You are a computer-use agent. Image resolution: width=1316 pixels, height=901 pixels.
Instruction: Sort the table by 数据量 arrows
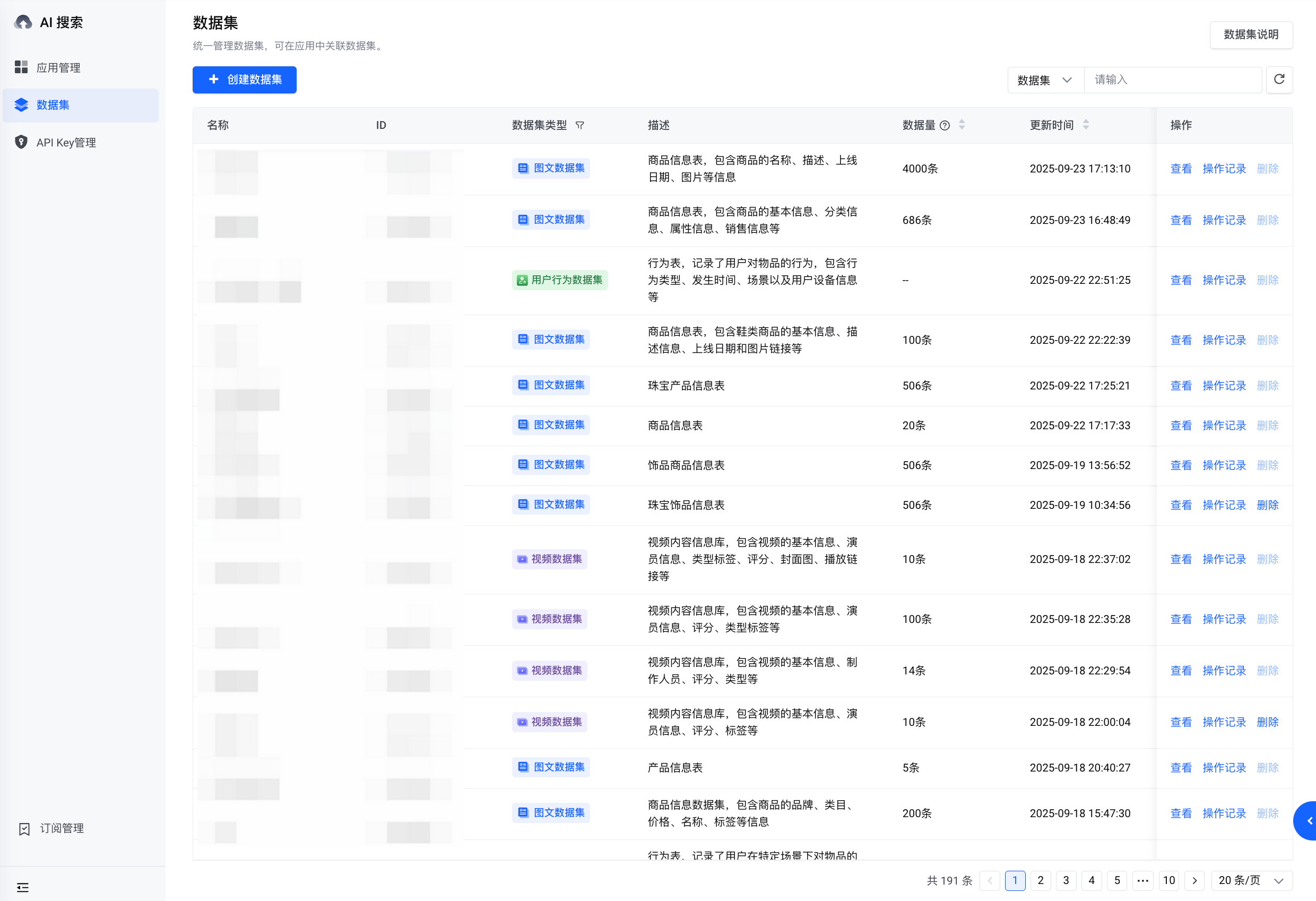962,125
